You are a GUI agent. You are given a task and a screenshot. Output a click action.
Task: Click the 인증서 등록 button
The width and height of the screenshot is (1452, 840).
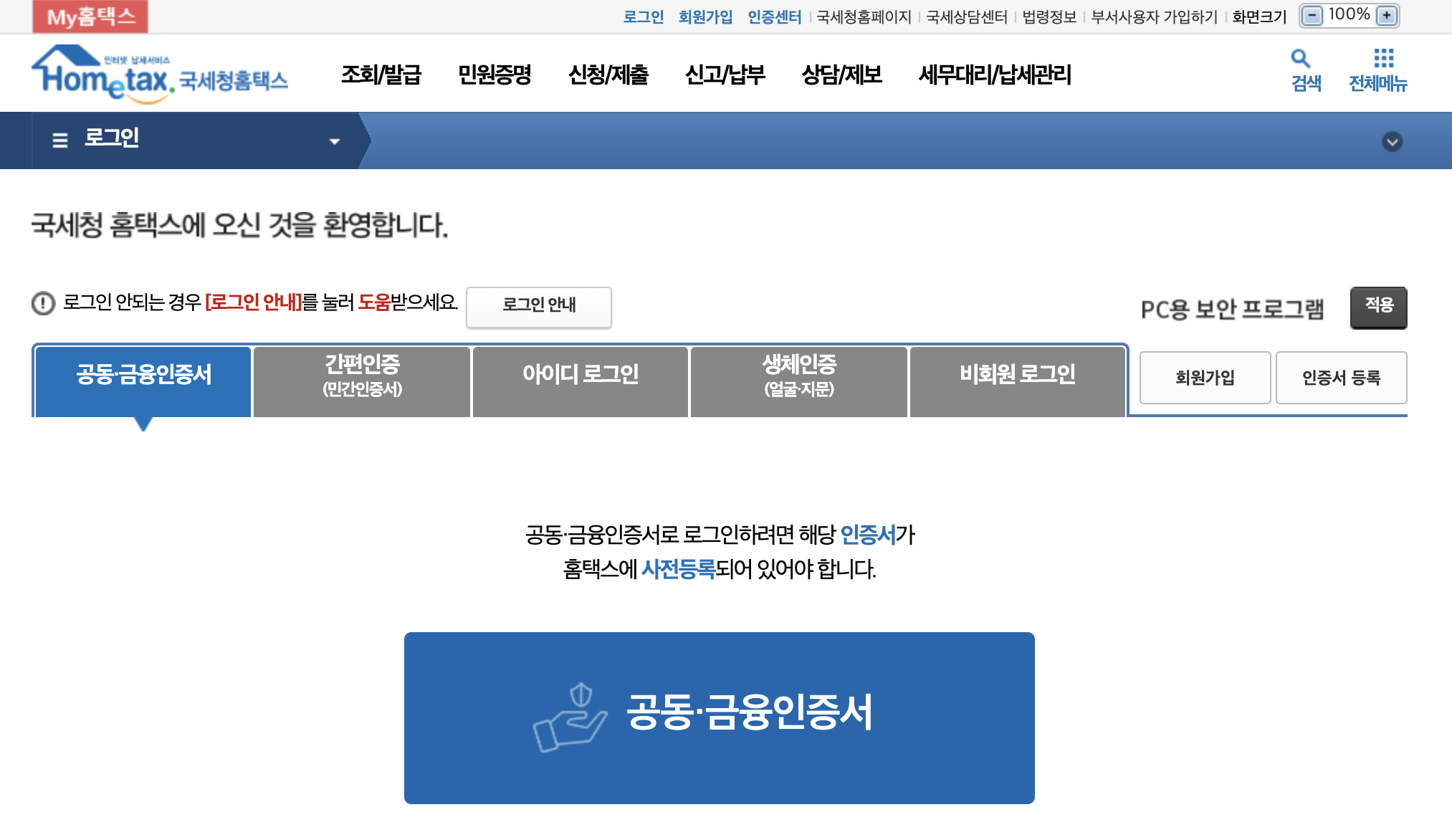point(1341,378)
